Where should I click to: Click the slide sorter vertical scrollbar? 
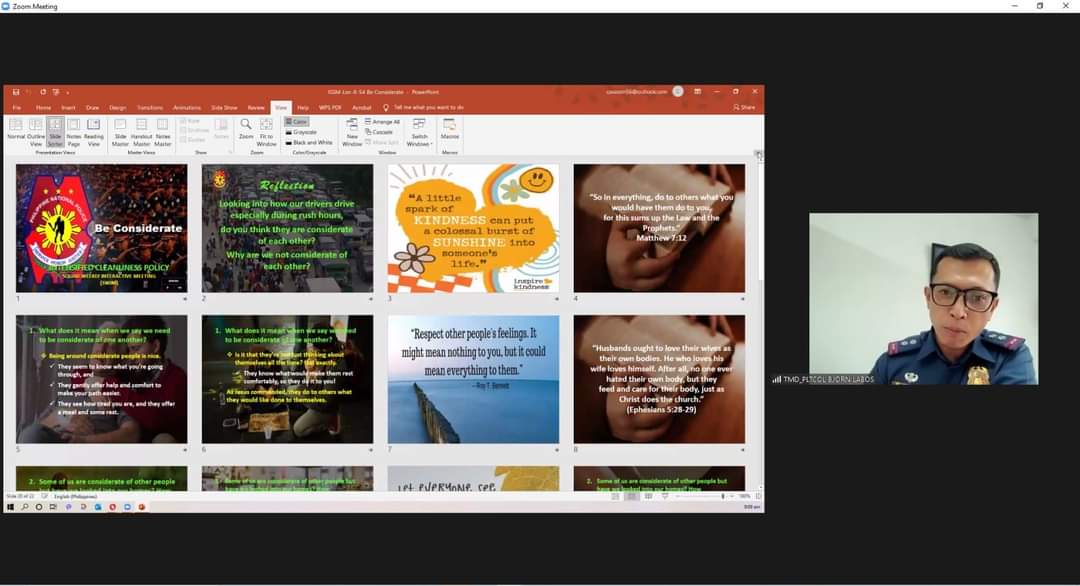click(x=760, y=324)
